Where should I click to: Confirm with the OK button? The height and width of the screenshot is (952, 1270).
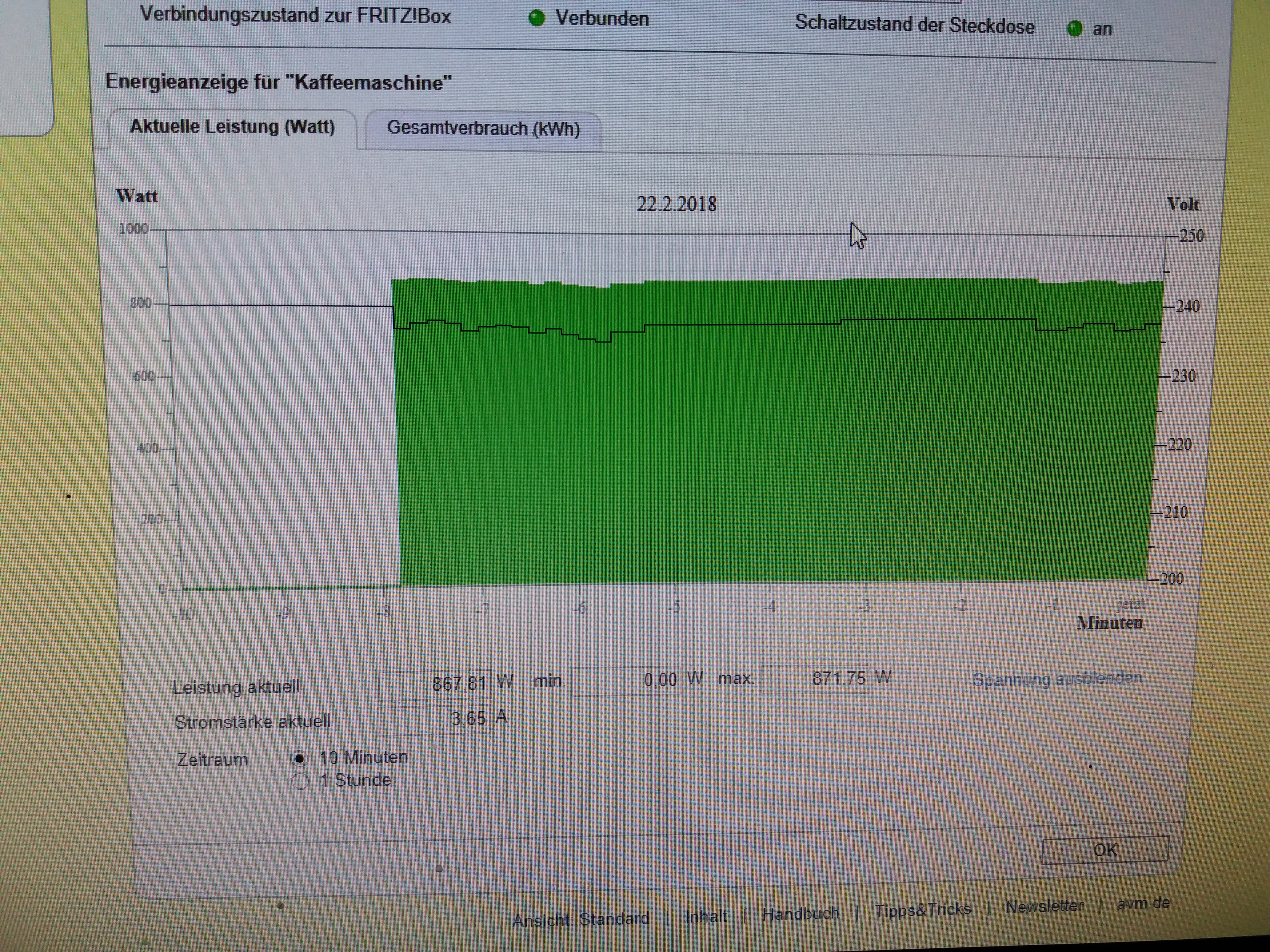(x=1105, y=850)
